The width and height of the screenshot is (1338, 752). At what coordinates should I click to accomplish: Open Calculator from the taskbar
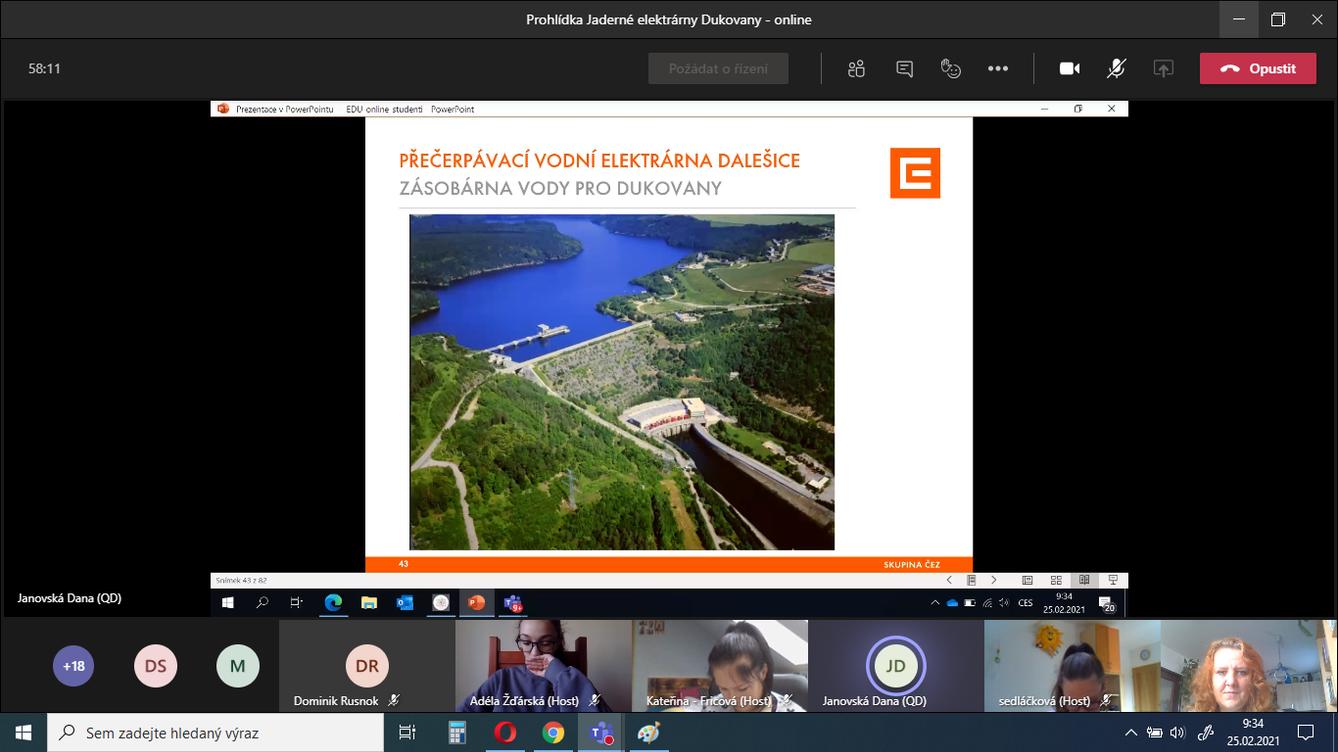point(457,733)
